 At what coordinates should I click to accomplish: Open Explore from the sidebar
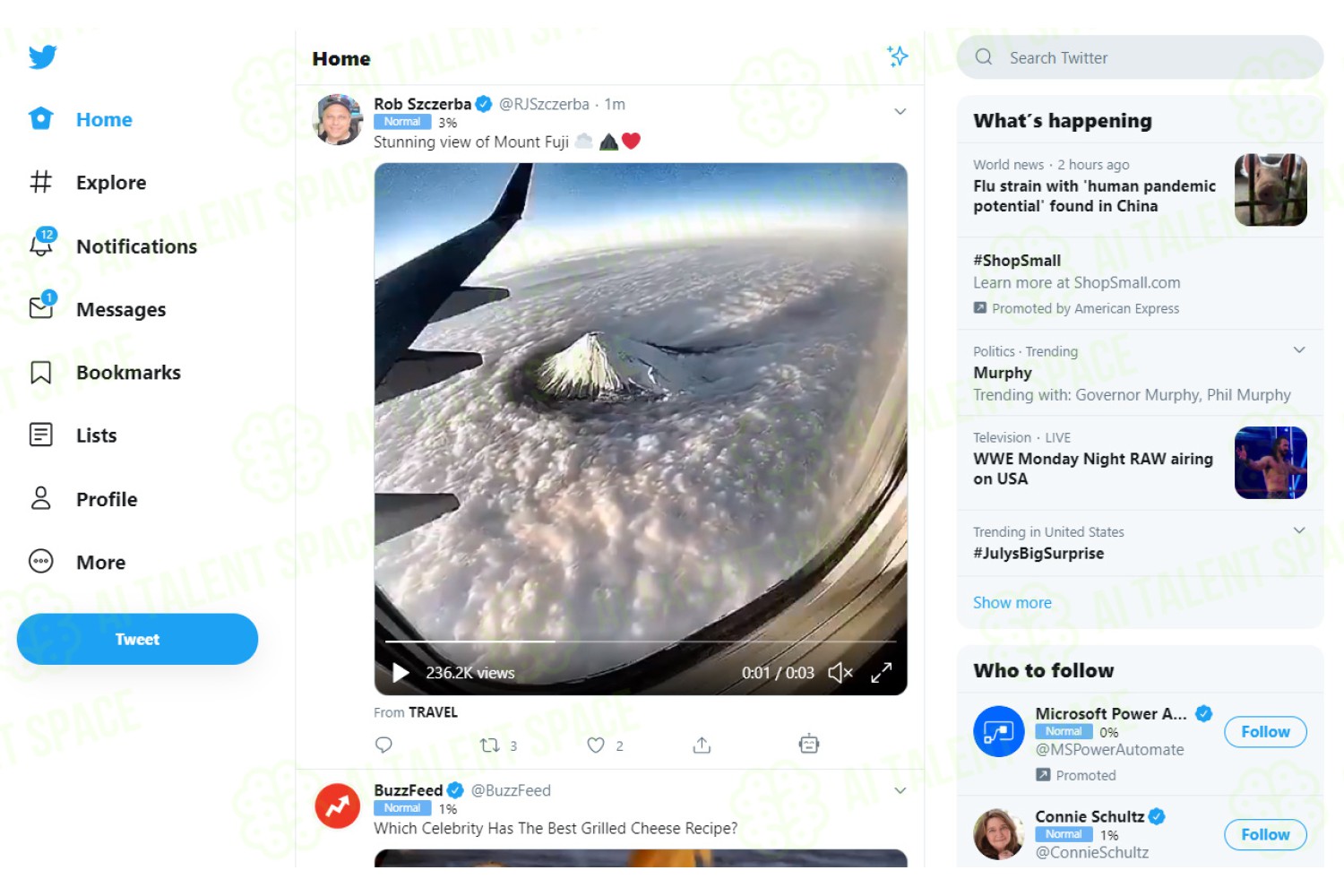(x=88, y=183)
